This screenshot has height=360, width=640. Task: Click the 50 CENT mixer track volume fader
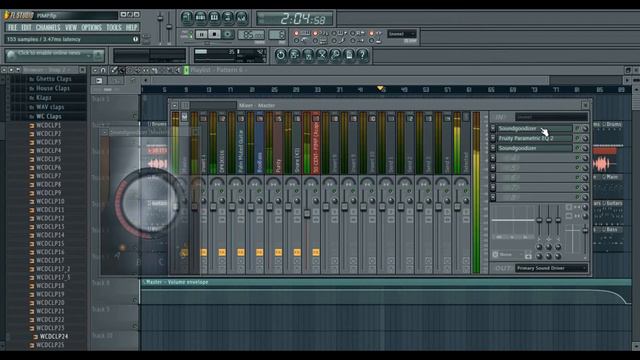(307, 214)
